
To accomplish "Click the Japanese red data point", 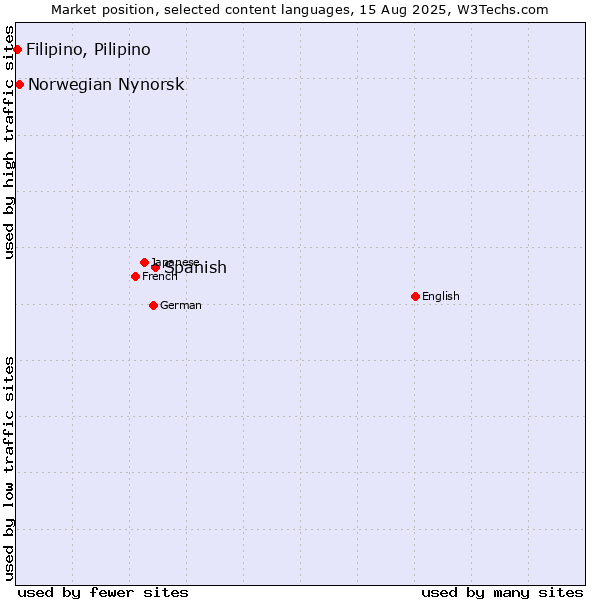I will 144,262.
